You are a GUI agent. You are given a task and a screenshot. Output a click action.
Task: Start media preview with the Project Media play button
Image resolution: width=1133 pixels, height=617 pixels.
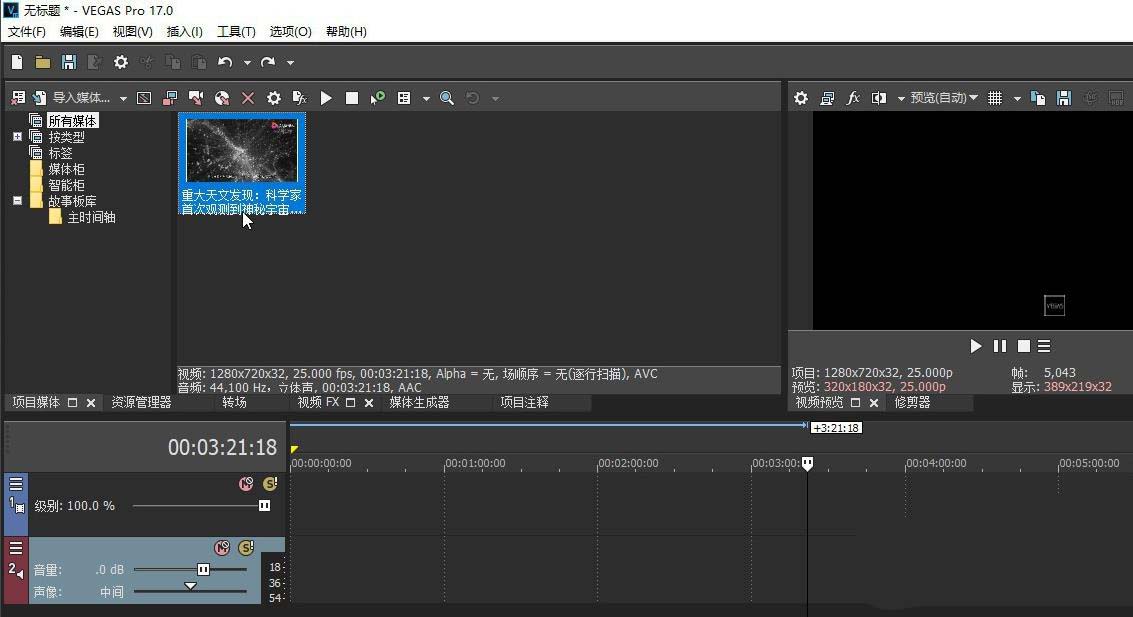pyautogui.click(x=326, y=98)
